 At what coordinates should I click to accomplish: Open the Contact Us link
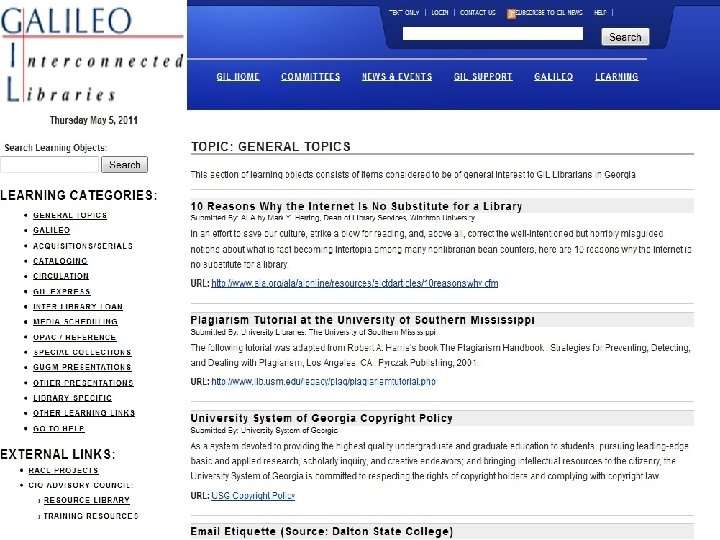478,12
